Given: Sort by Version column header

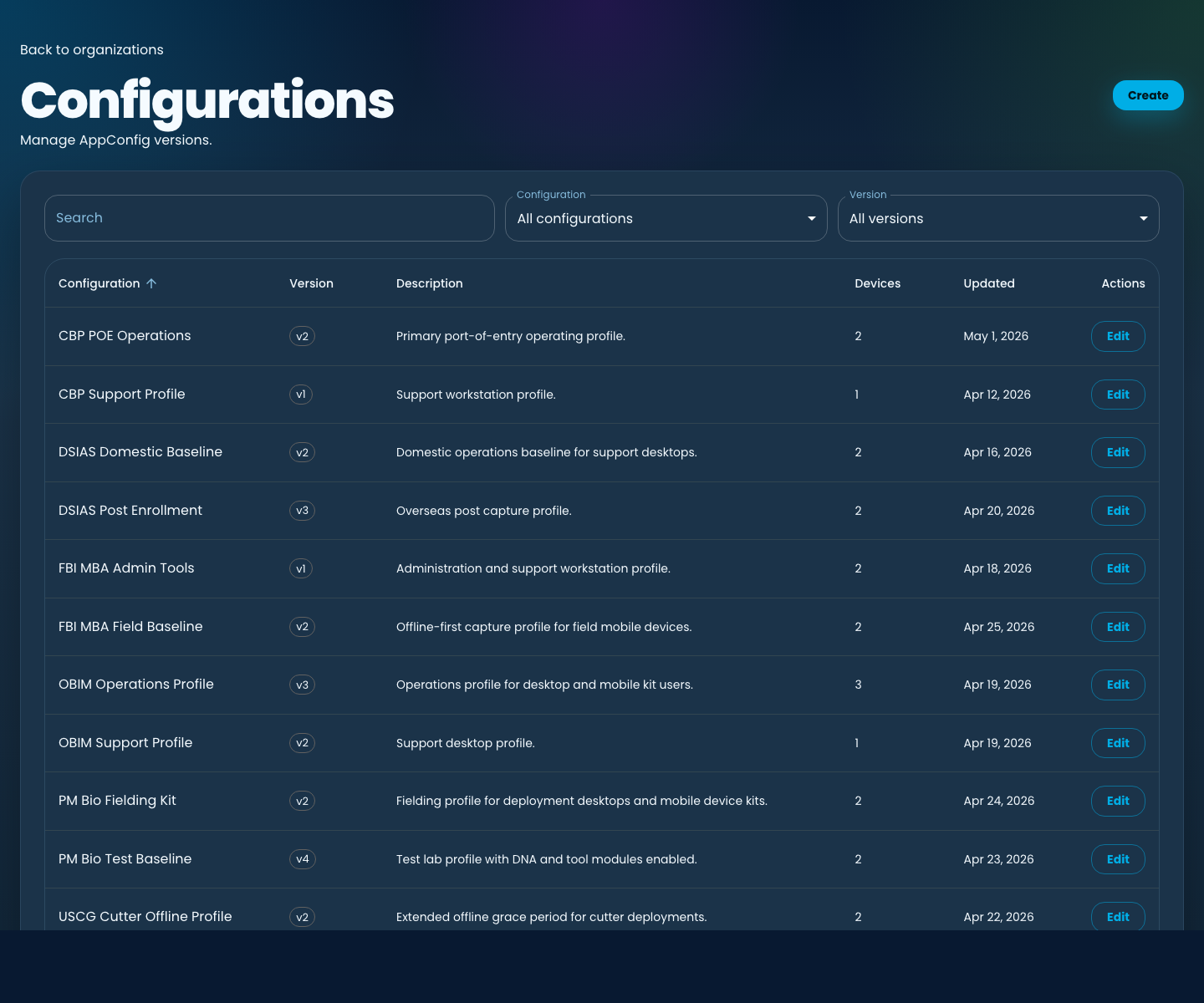Looking at the screenshot, I should (x=311, y=283).
